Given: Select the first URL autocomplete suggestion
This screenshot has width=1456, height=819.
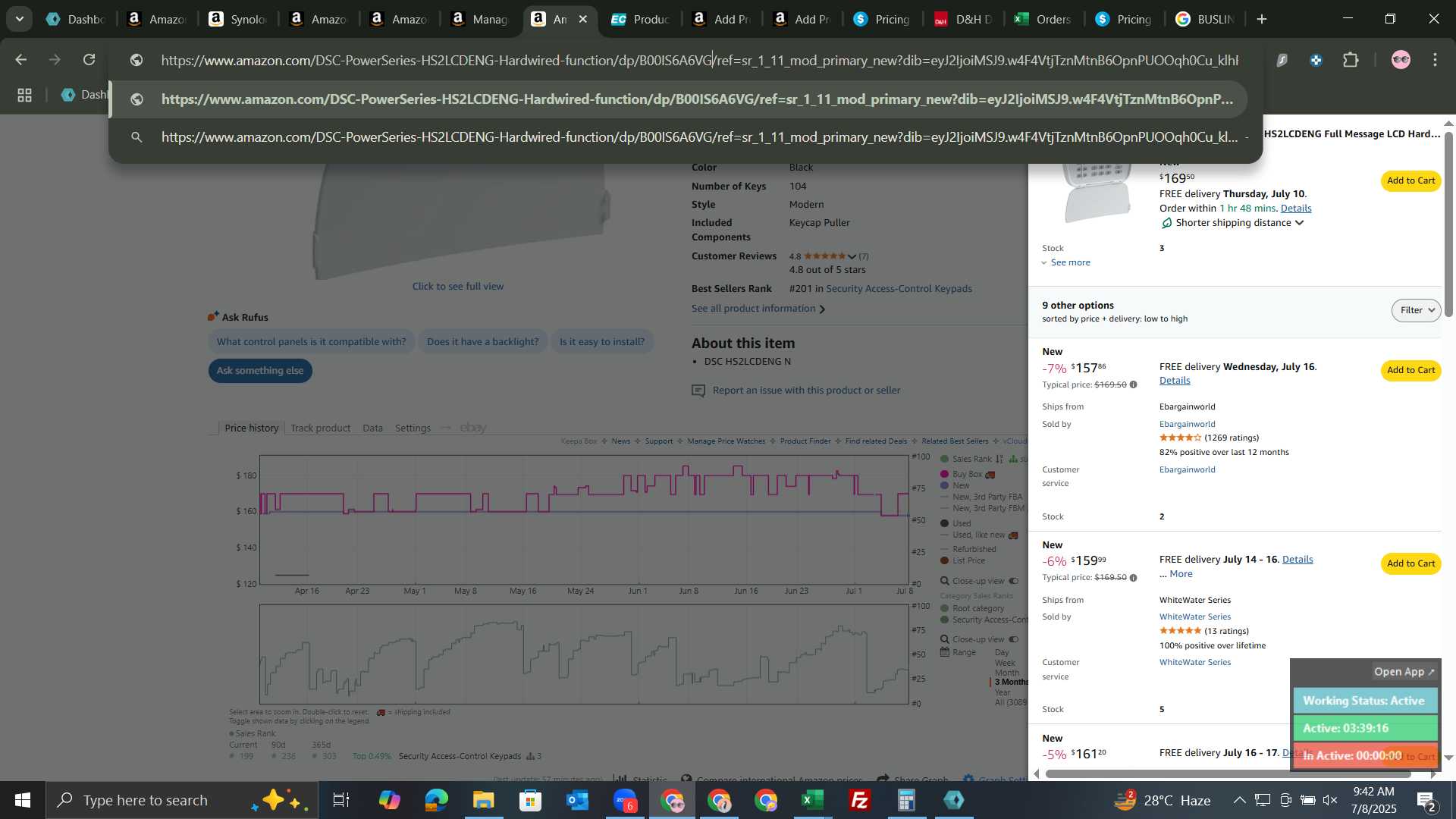Looking at the screenshot, I should point(679,99).
